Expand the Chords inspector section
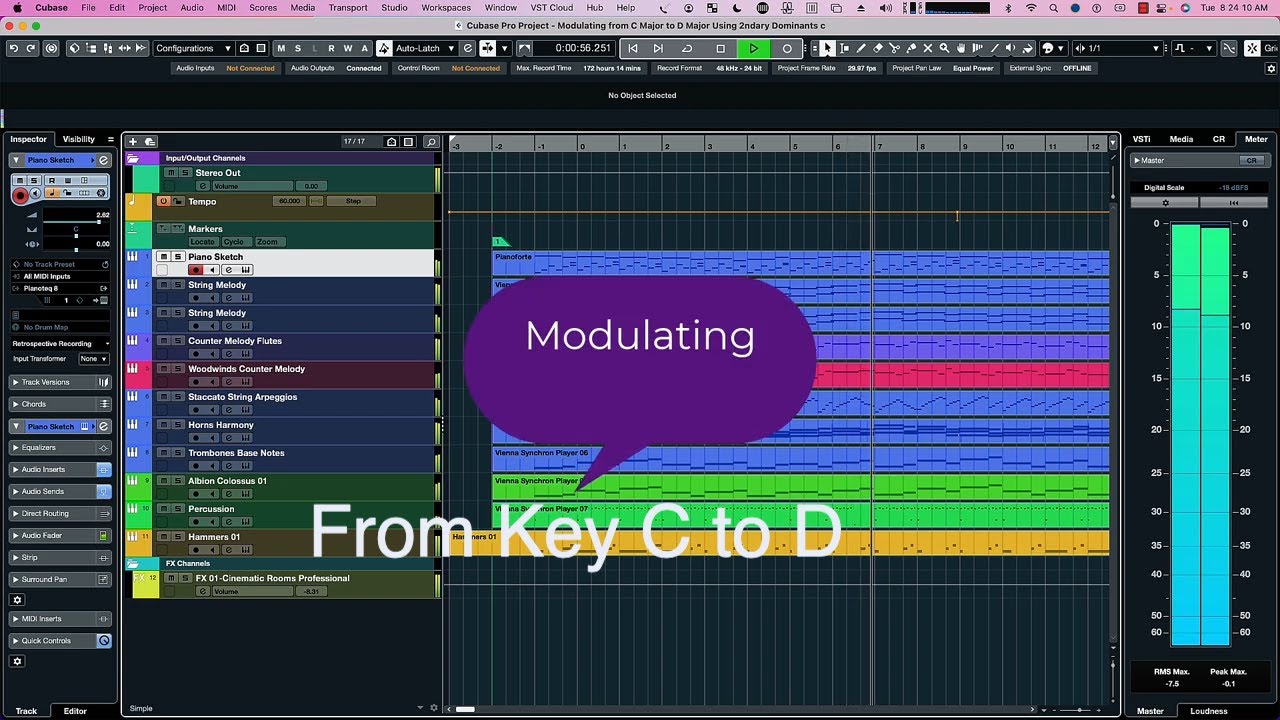The height and width of the screenshot is (720, 1280). pos(60,404)
